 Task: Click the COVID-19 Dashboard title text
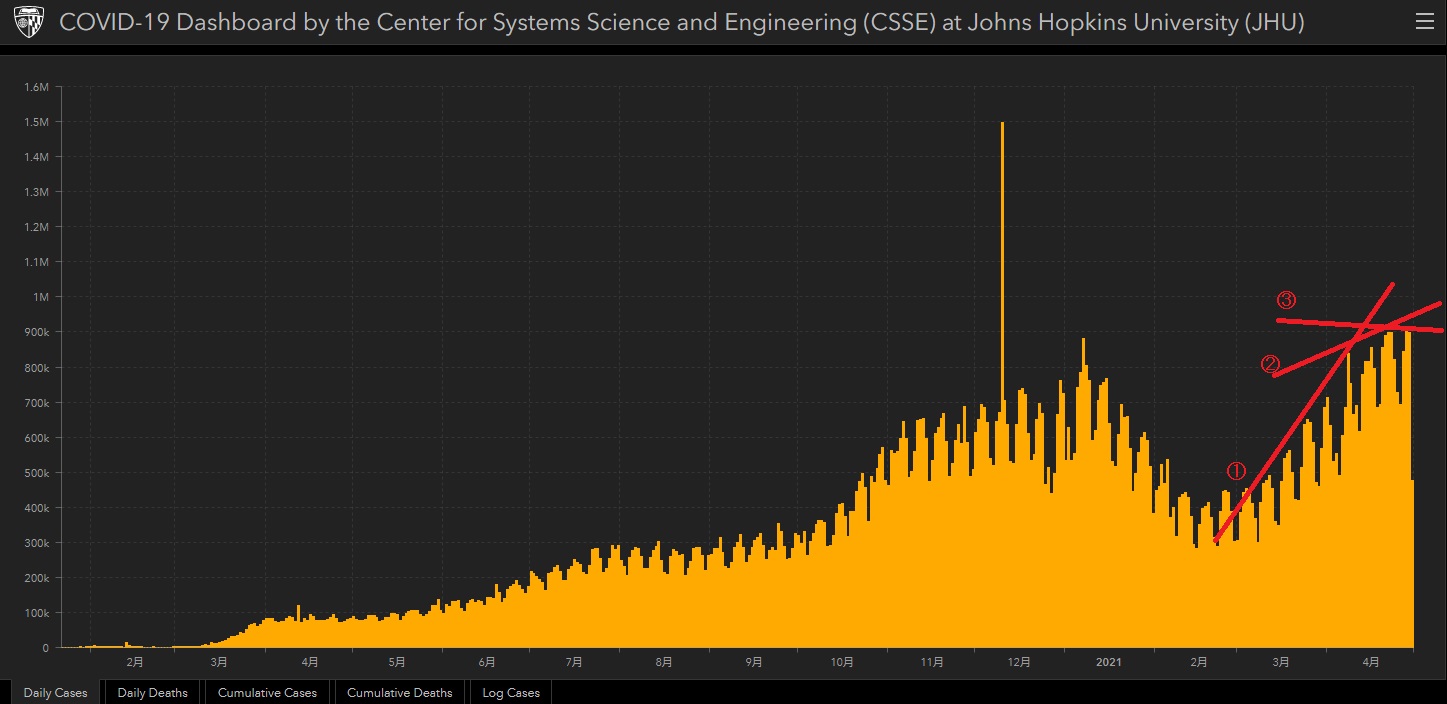[680, 22]
